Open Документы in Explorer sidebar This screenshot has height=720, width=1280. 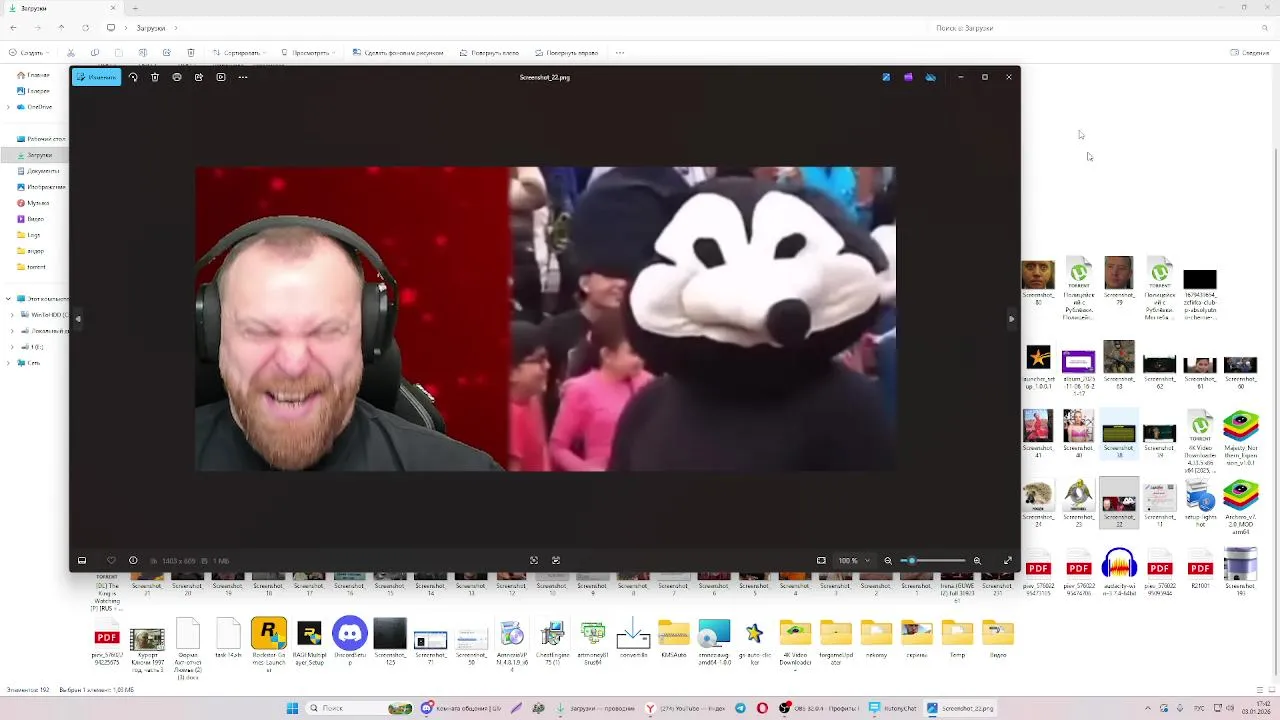click(x=37, y=171)
